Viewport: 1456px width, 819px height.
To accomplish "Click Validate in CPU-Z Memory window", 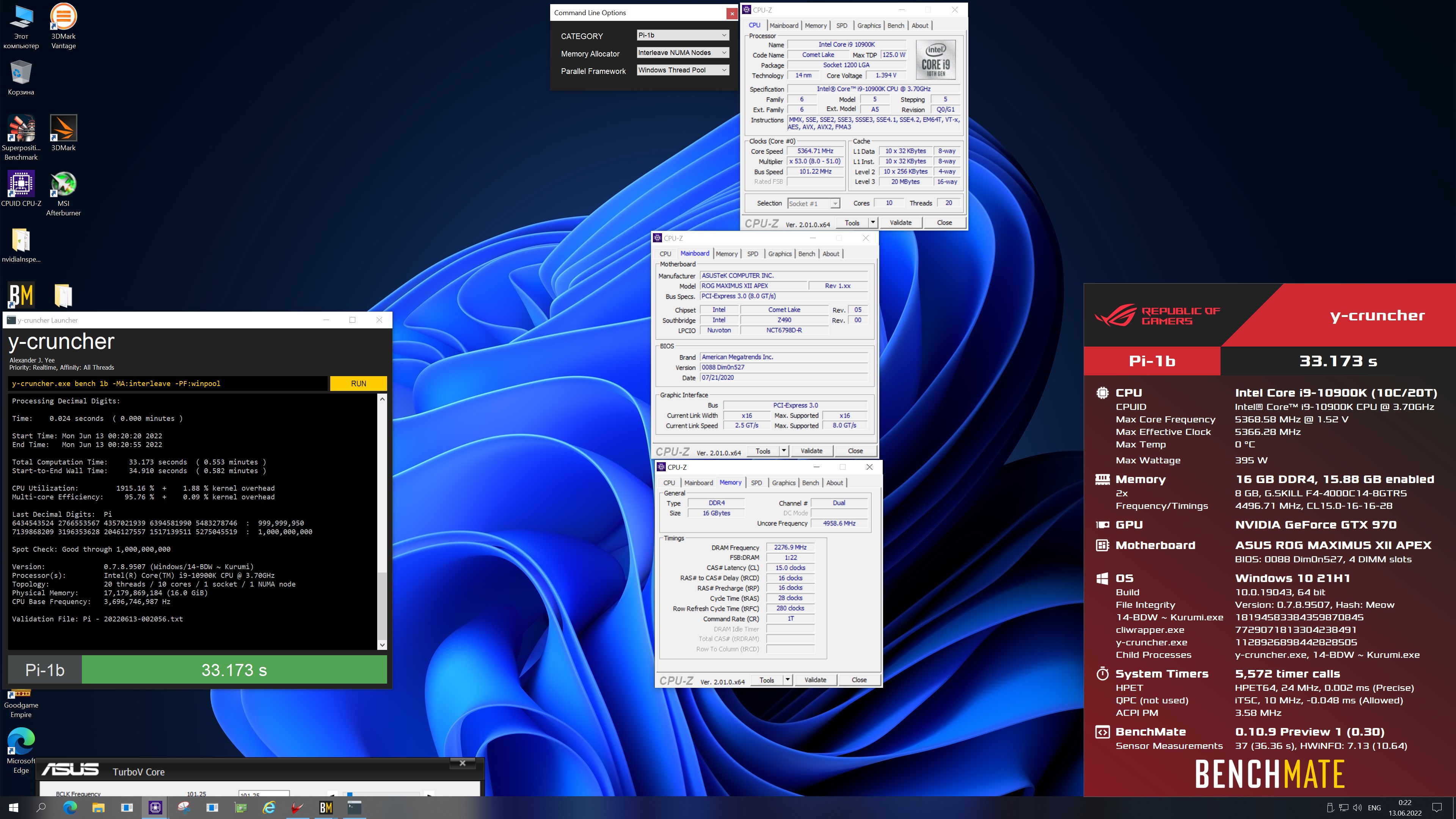I will tap(815, 680).
